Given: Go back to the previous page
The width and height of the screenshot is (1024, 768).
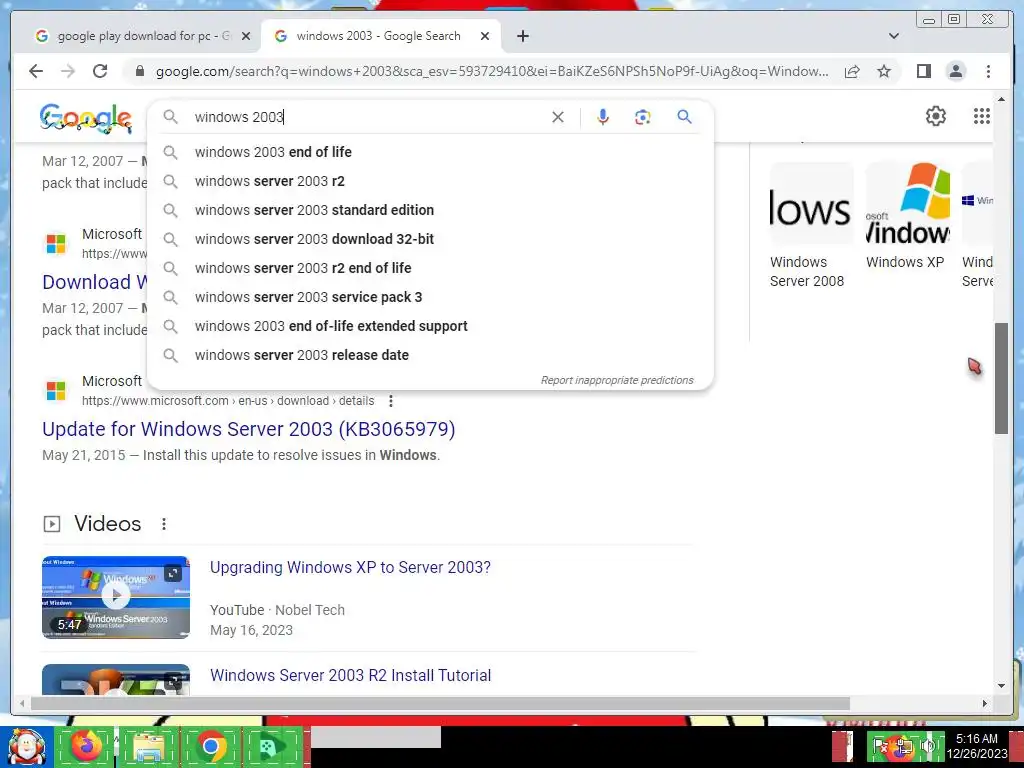Looking at the screenshot, I should coord(36,71).
